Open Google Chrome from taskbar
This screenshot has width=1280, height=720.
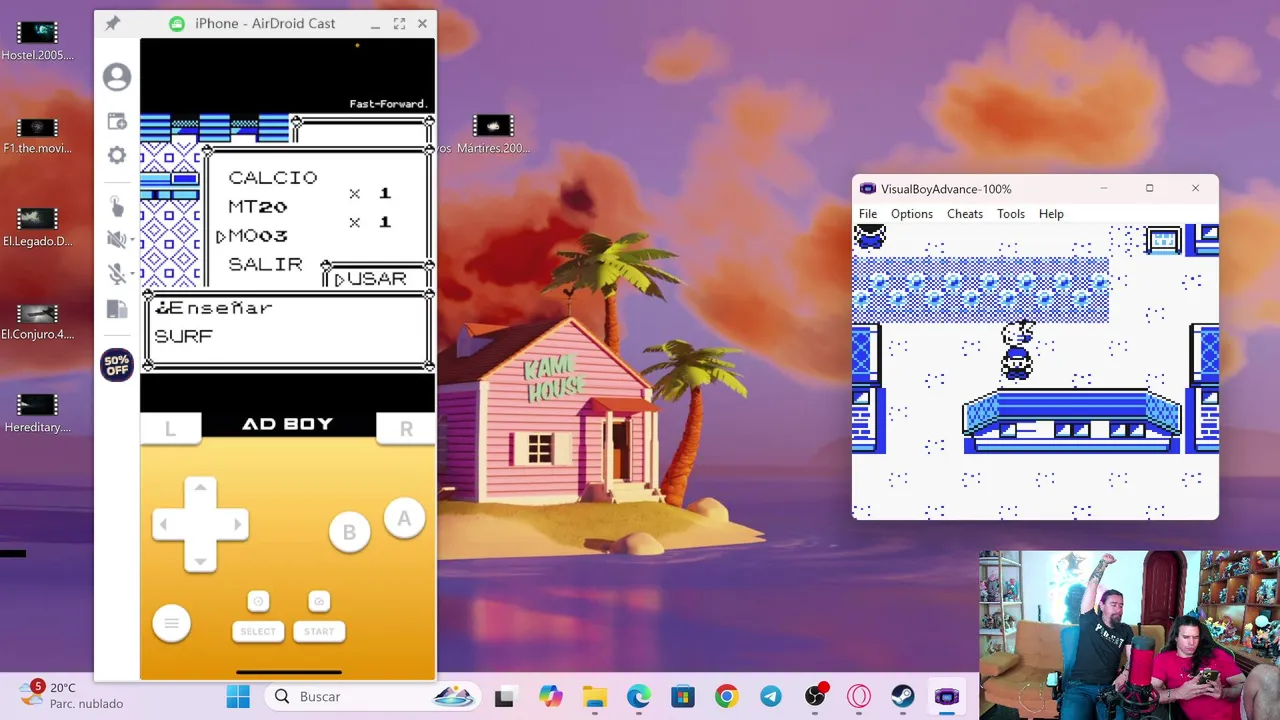[727, 697]
